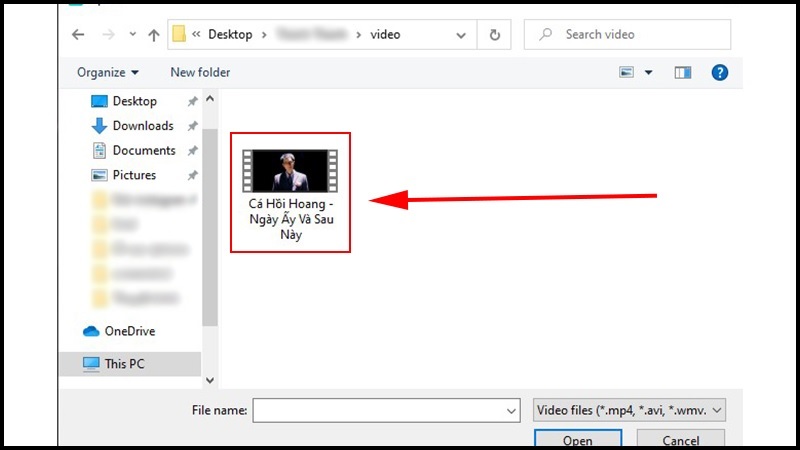Image resolution: width=800 pixels, height=450 pixels.
Task: Open the recent locations chevron
Action: pos(133,35)
